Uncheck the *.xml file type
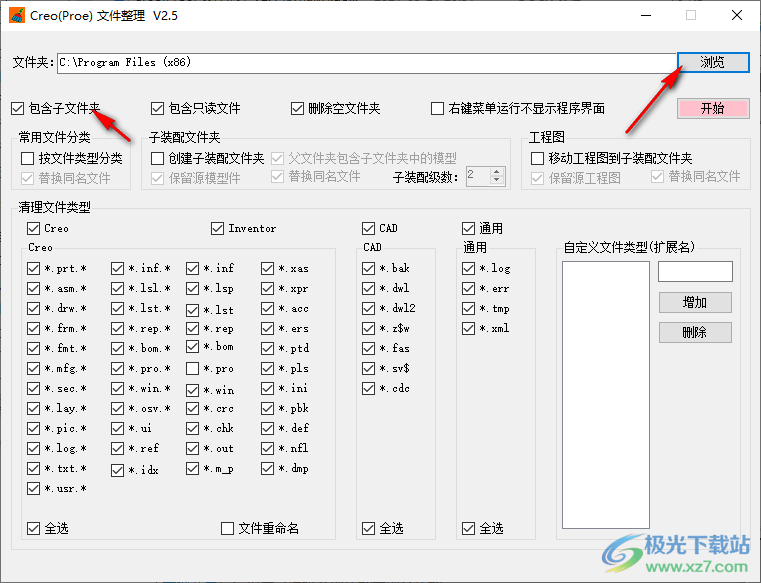Viewport: 761px width, 583px height. pyautogui.click(x=468, y=329)
